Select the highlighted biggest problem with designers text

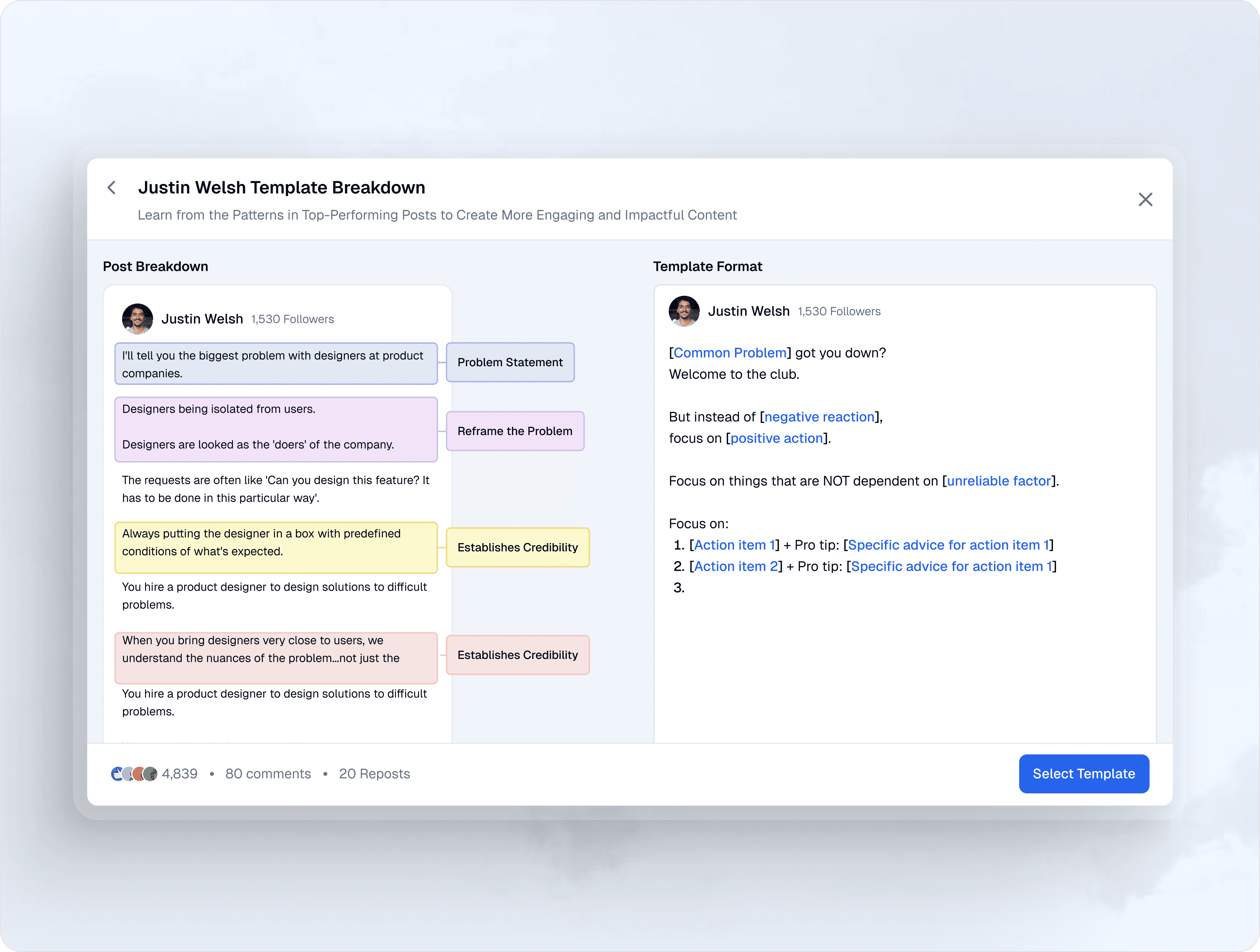click(x=276, y=364)
